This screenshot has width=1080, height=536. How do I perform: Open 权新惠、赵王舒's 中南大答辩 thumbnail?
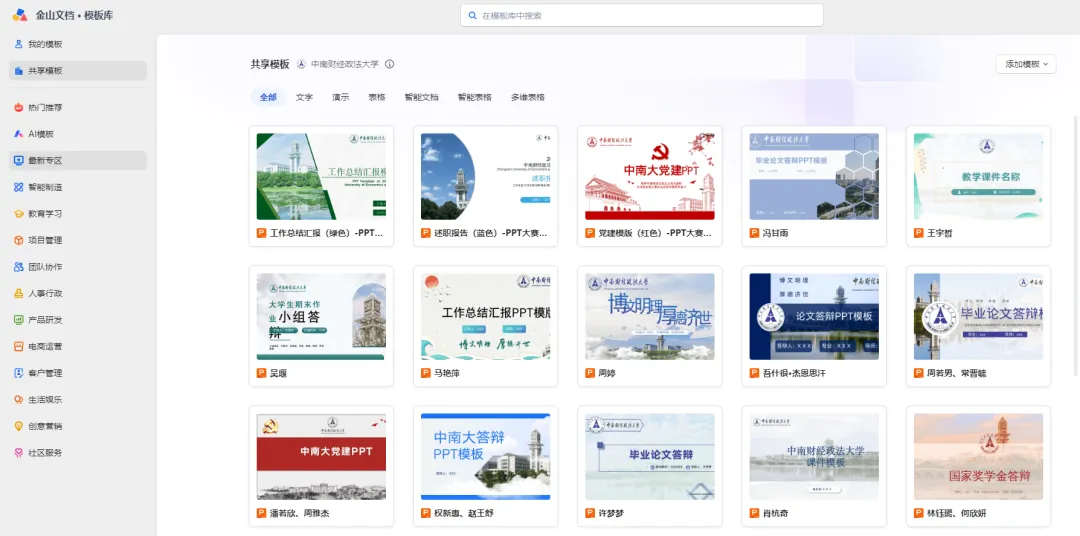point(486,456)
